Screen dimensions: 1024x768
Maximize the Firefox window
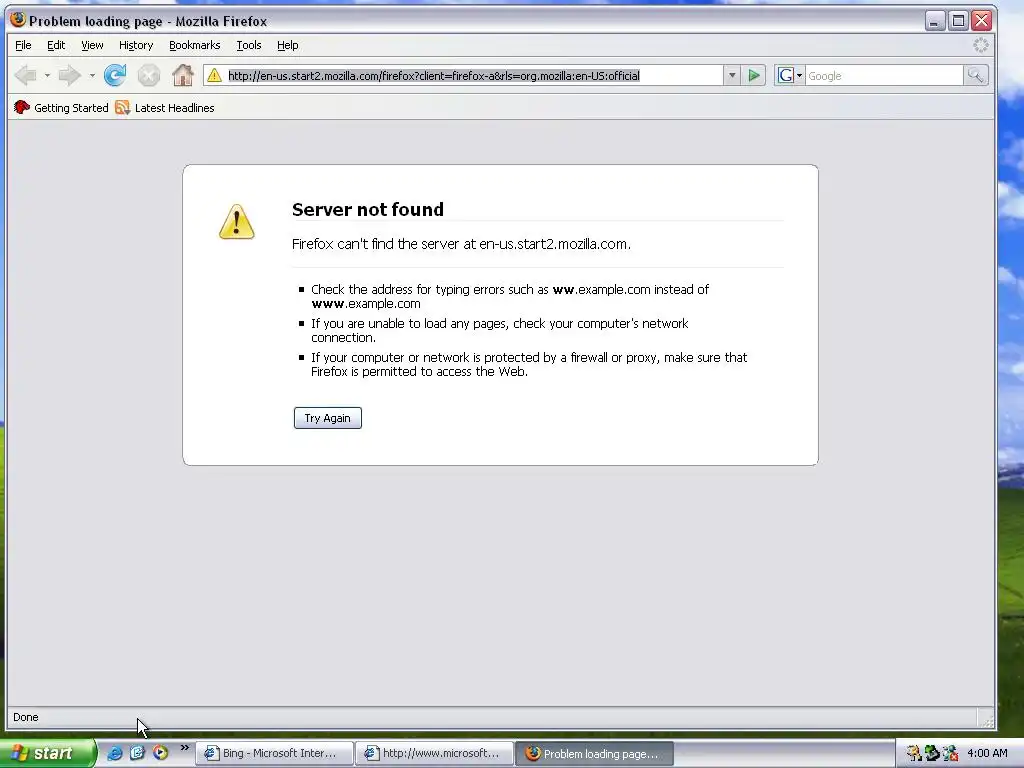click(958, 21)
